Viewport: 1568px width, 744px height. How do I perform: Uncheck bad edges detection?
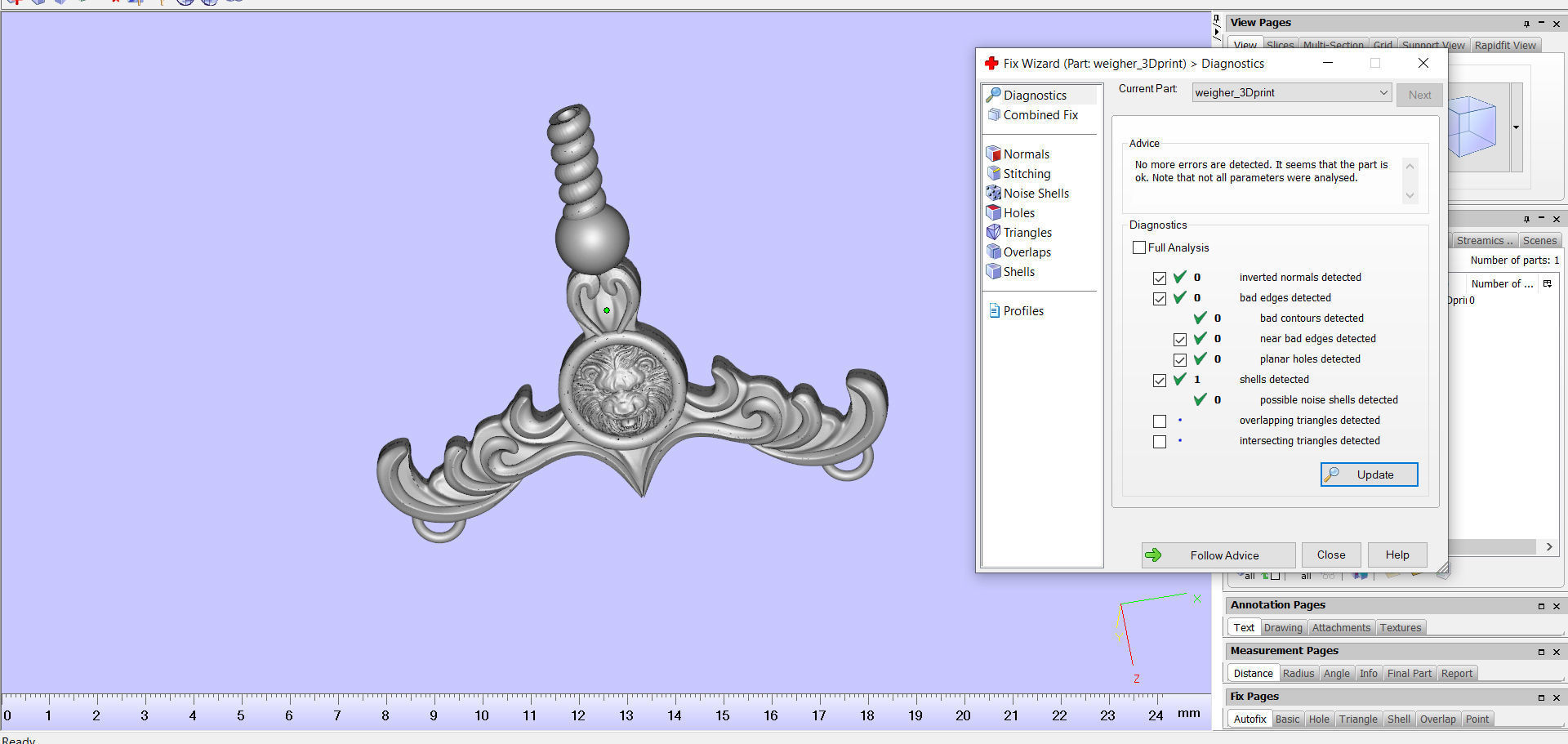1160,298
